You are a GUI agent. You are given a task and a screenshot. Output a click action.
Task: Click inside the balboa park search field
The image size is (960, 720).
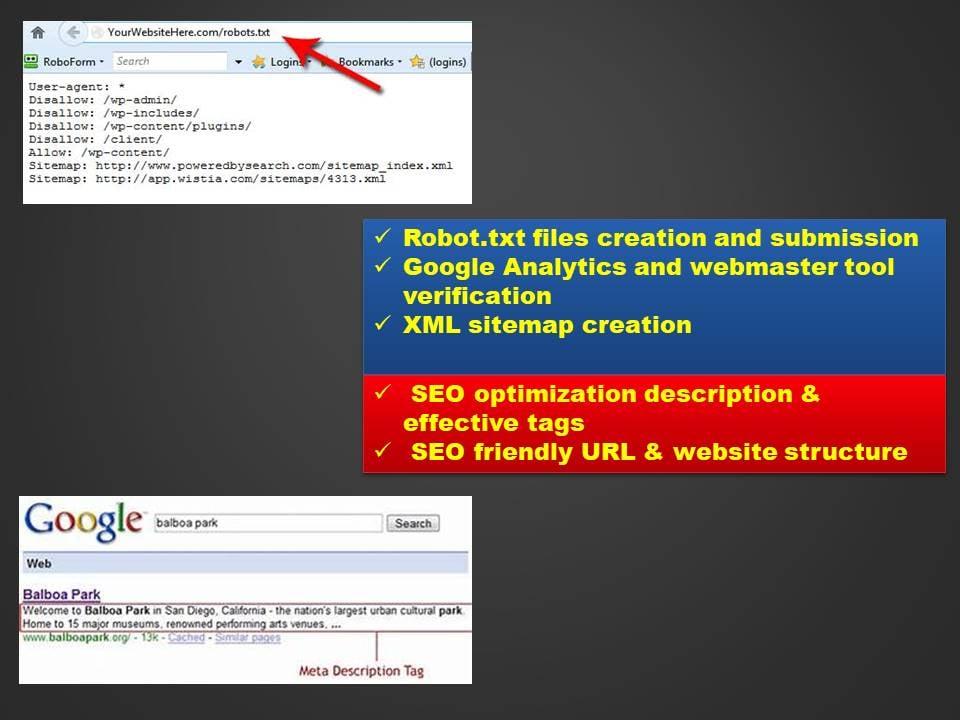pos(267,523)
